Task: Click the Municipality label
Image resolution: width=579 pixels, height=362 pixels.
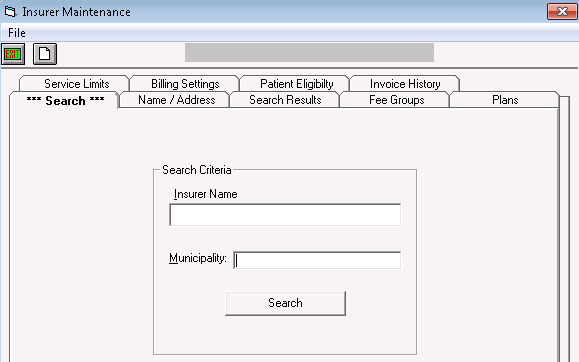Action: coord(198,258)
